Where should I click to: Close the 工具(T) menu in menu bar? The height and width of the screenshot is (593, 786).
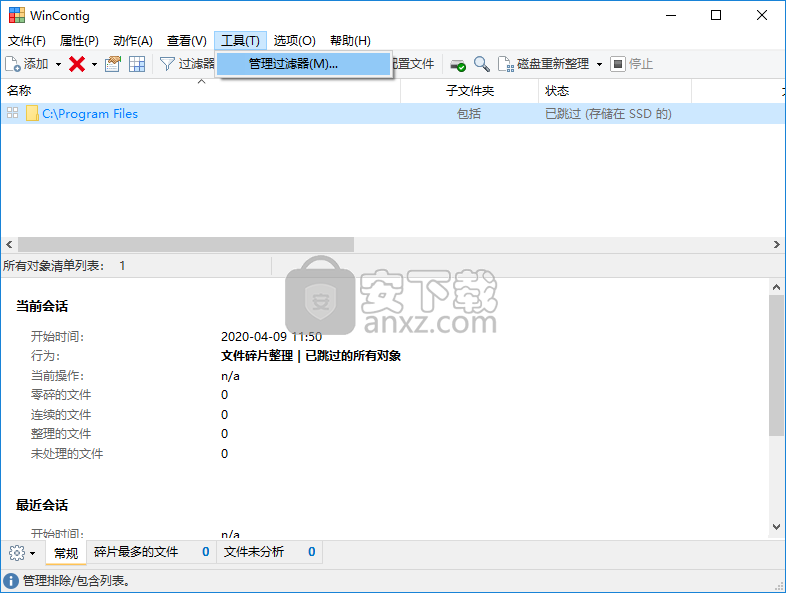click(x=241, y=41)
